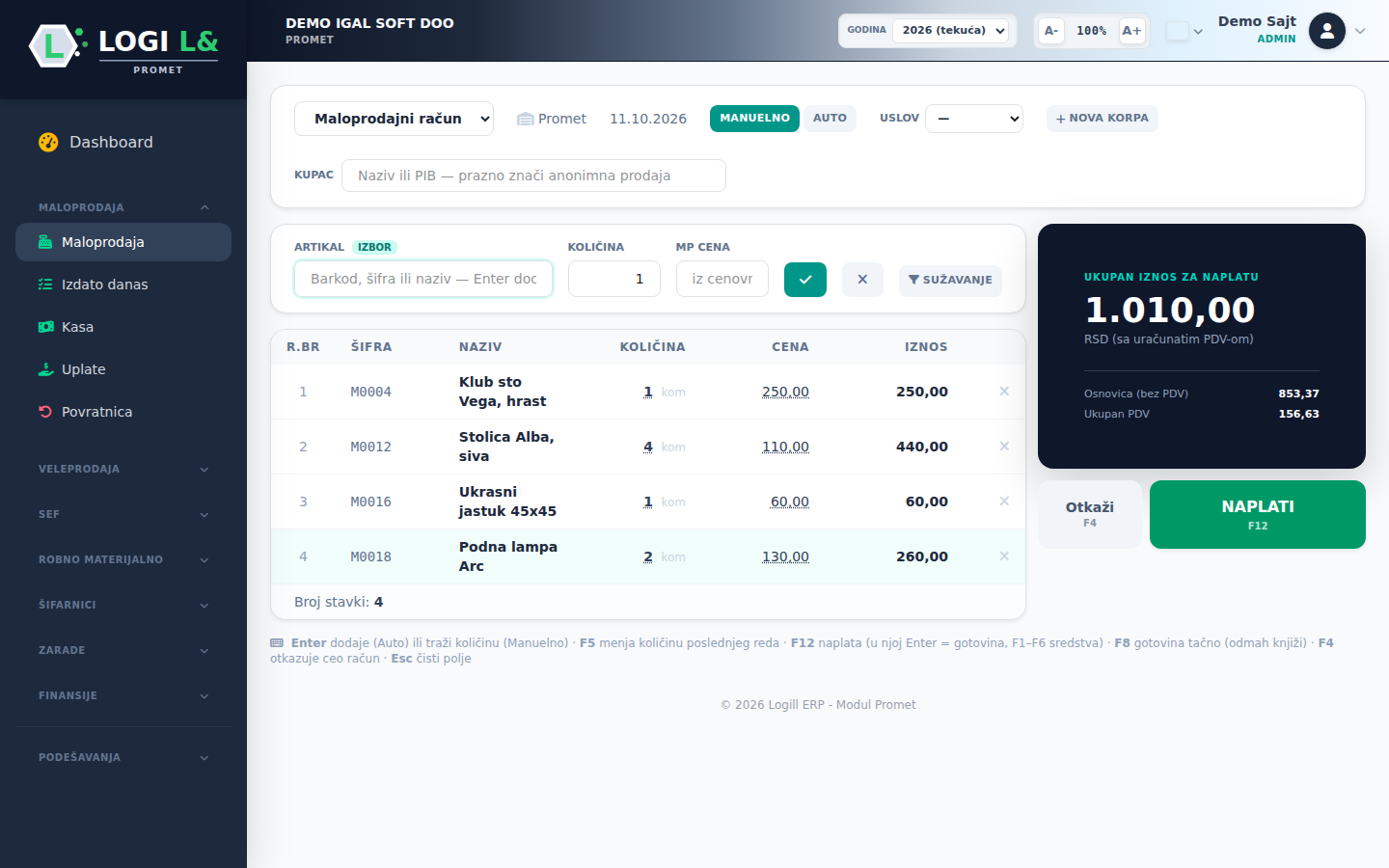Expand the ROBNO MATERIJALNO group
The width and height of the screenshot is (1389, 868).
point(123,559)
